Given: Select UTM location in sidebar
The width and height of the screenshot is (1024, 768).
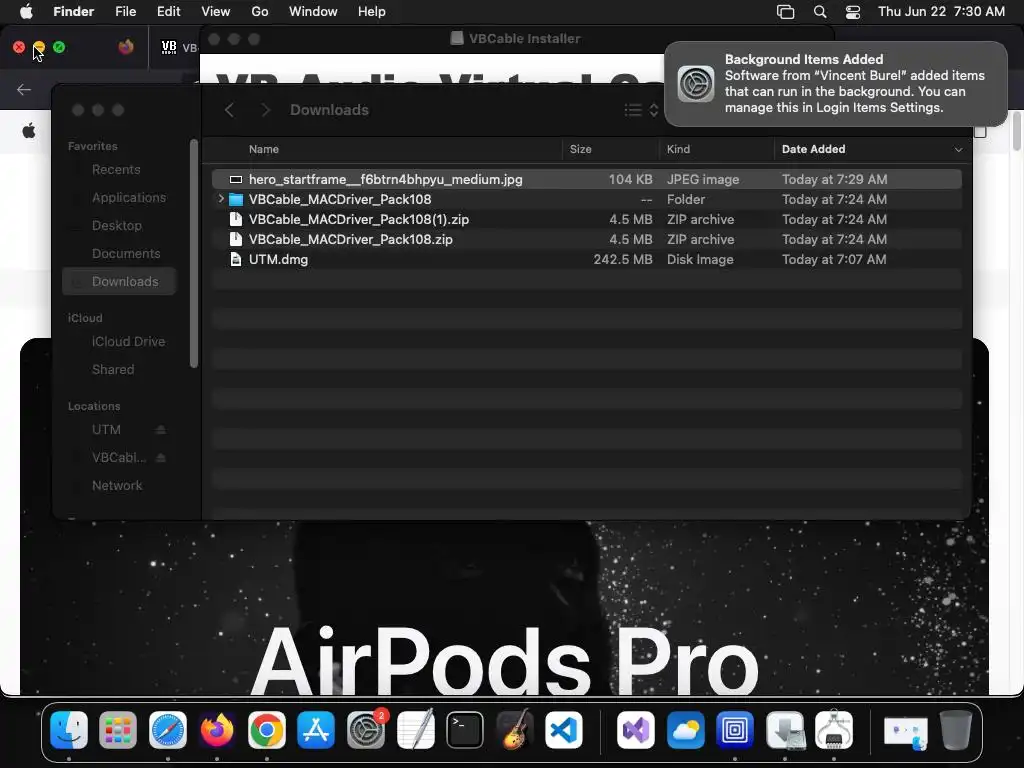Looking at the screenshot, I should pos(108,430).
